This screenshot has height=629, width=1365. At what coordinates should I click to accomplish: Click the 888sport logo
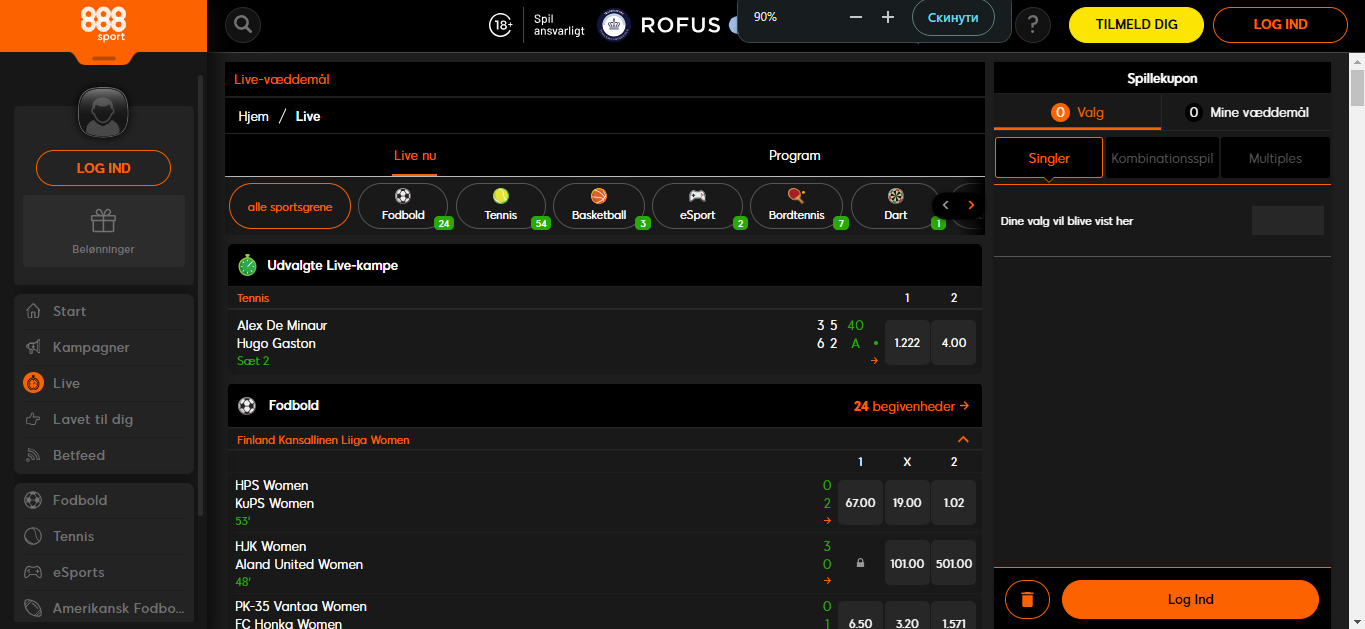(x=103, y=25)
